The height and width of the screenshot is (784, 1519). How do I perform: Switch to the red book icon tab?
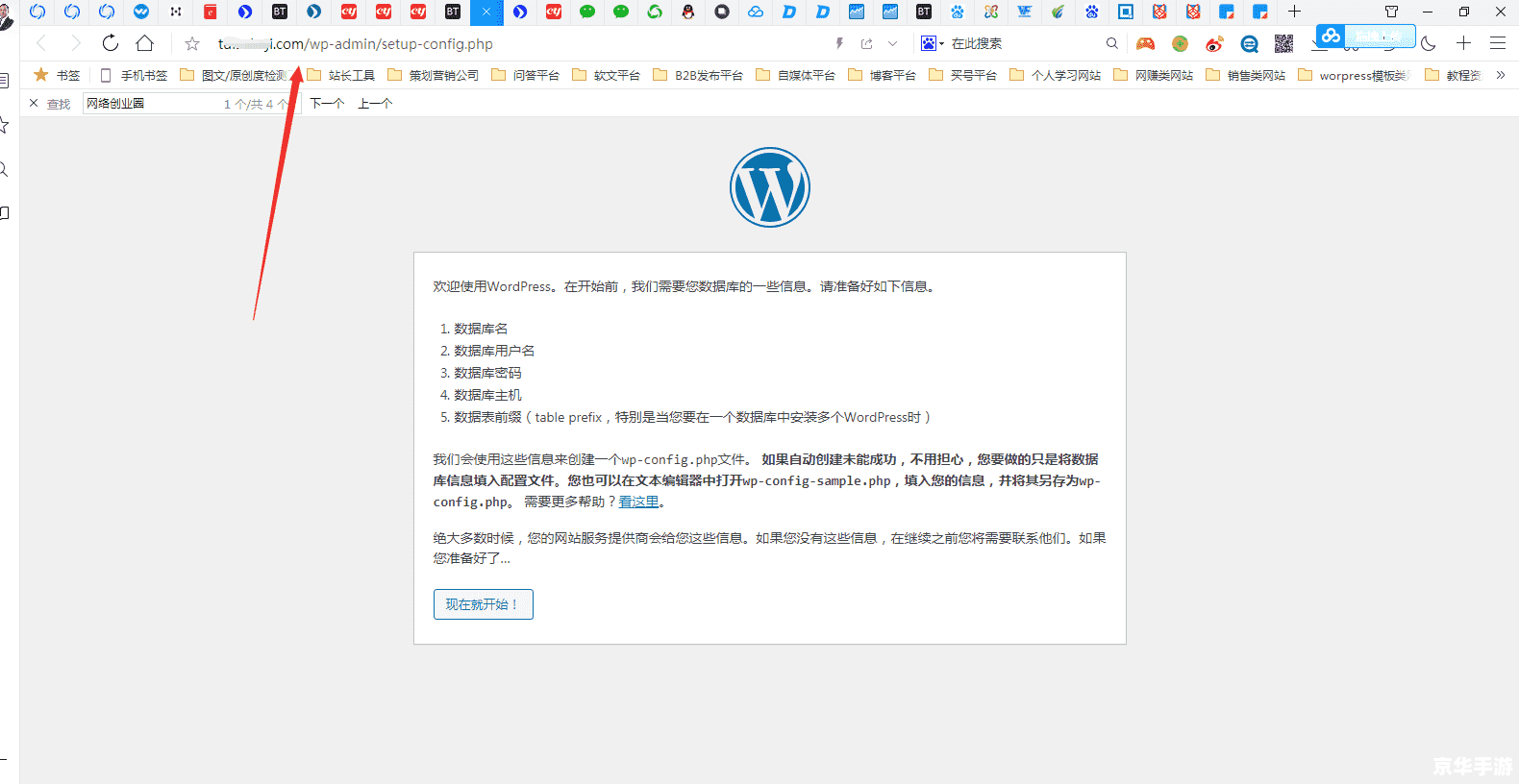211,12
